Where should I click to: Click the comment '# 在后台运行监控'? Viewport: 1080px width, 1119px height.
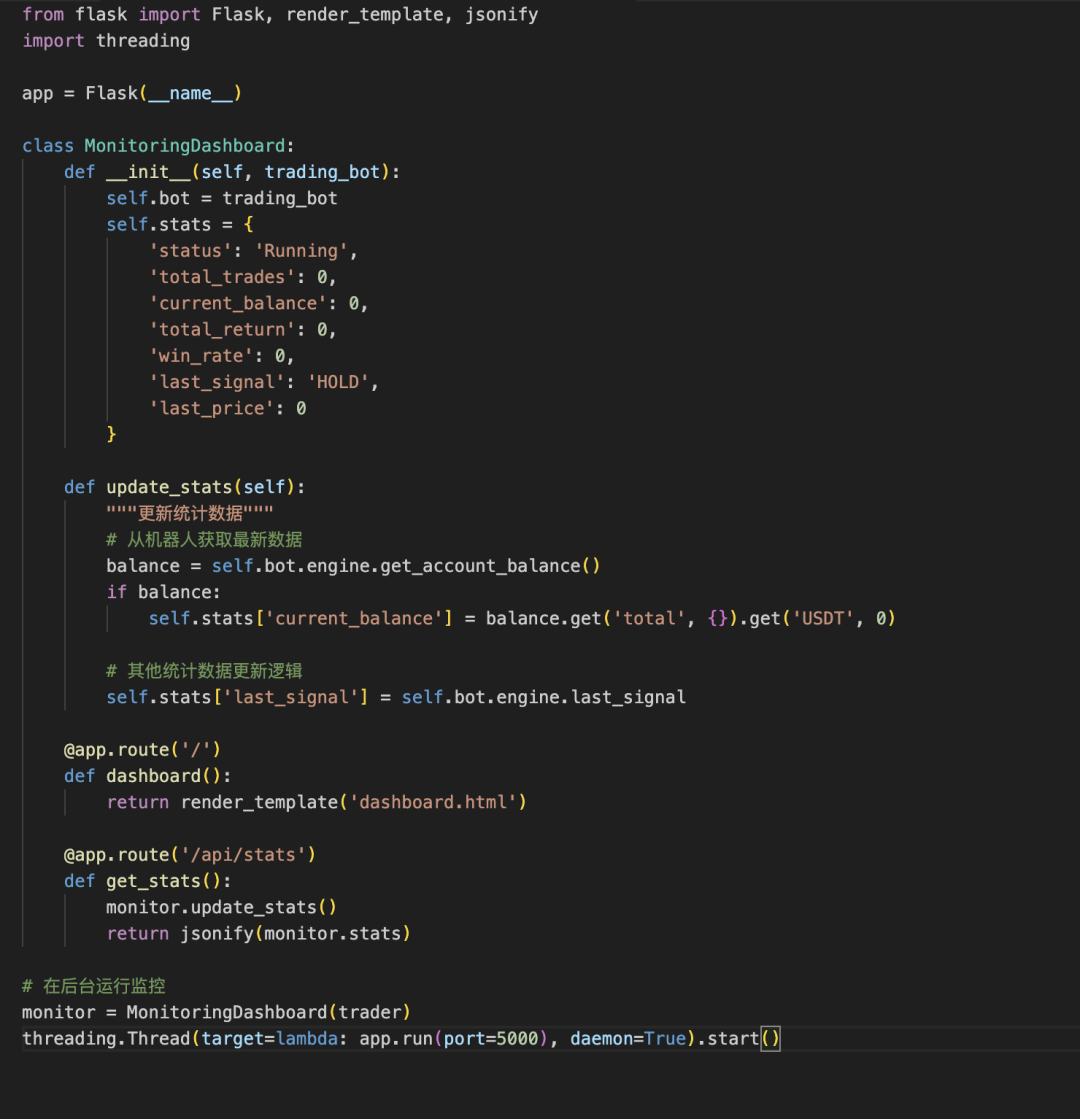click(x=94, y=986)
